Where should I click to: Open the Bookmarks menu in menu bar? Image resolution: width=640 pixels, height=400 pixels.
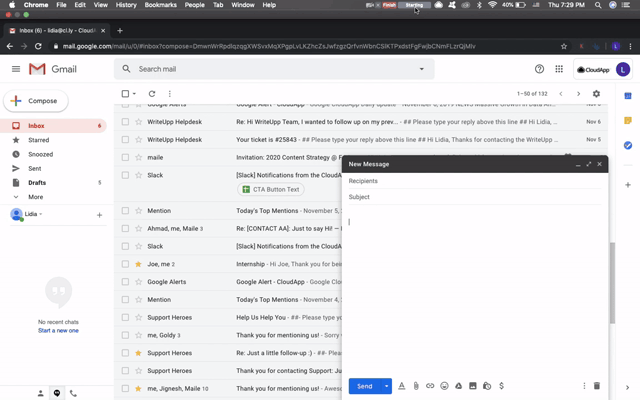pos(160,5)
